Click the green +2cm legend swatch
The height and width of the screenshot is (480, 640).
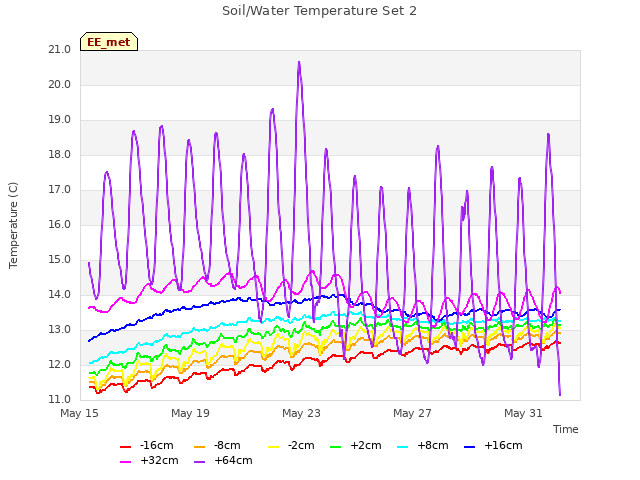tap(336, 447)
